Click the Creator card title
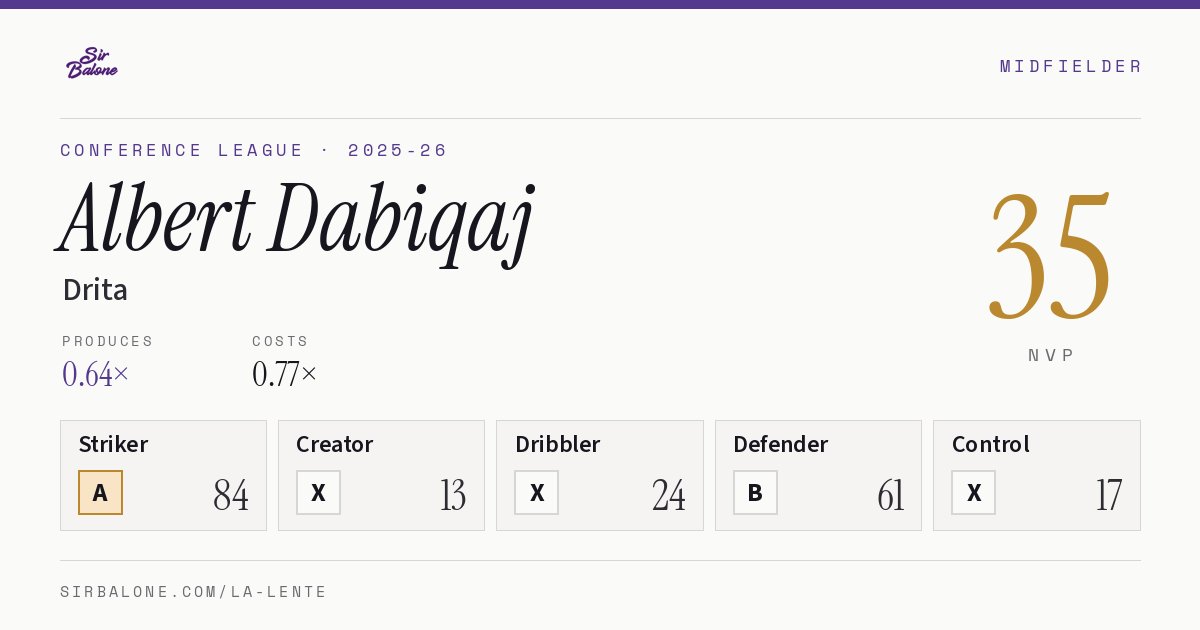The image size is (1200, 630). pyautogui.click(x=335, y=444)
